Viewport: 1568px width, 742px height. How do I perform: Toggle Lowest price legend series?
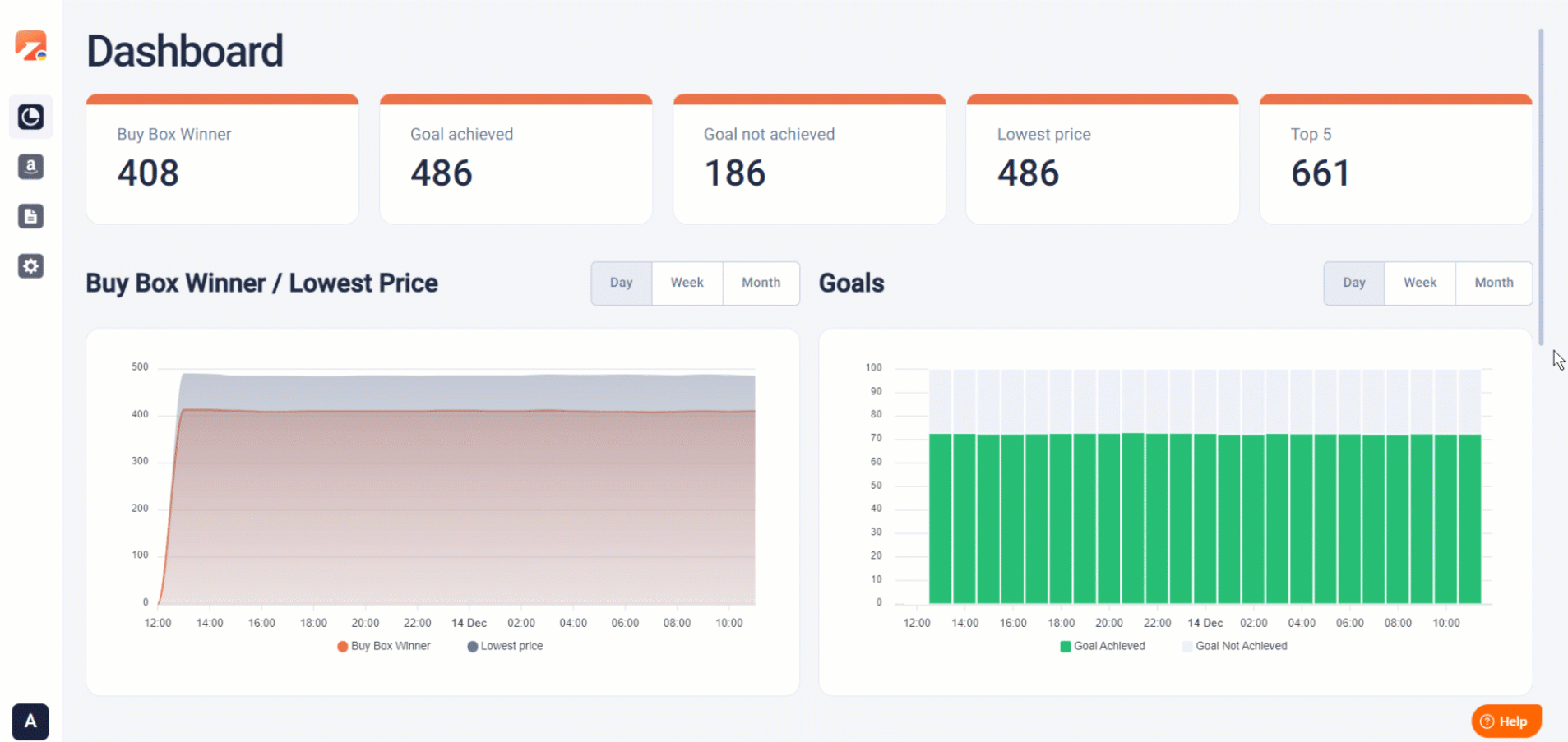(x=505, y=646)
